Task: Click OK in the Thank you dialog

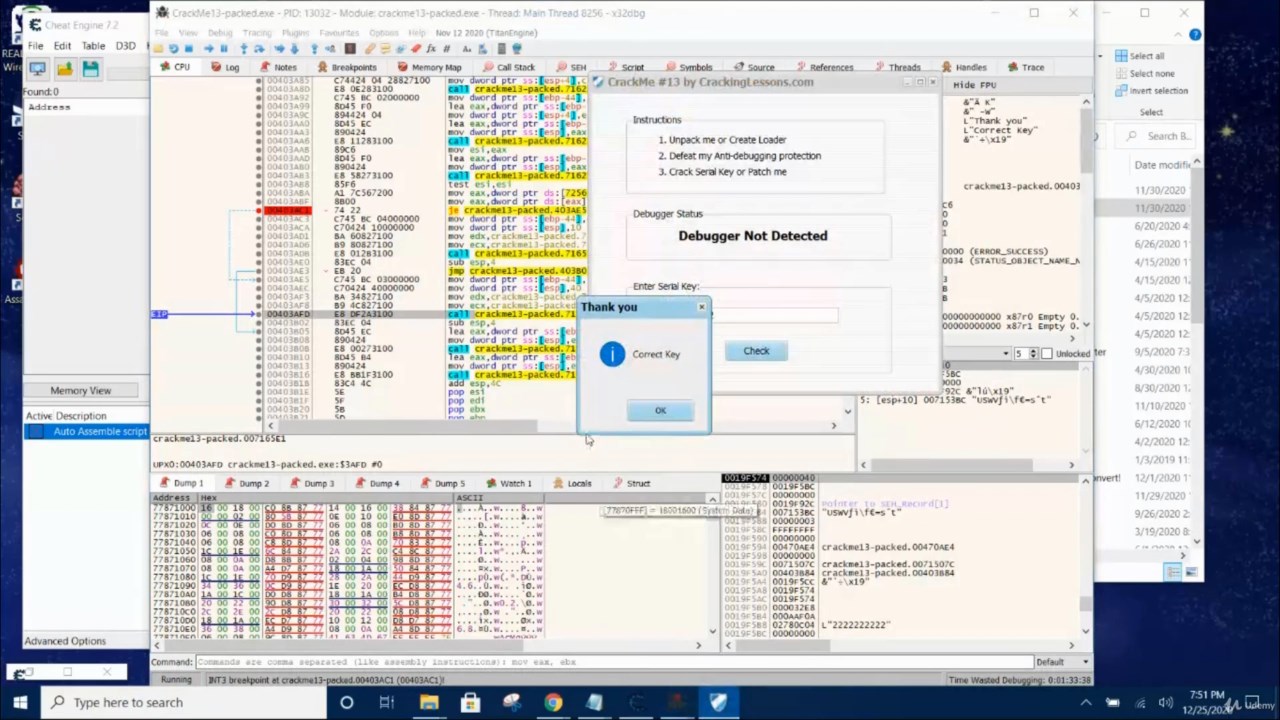Action: [660, 411]
